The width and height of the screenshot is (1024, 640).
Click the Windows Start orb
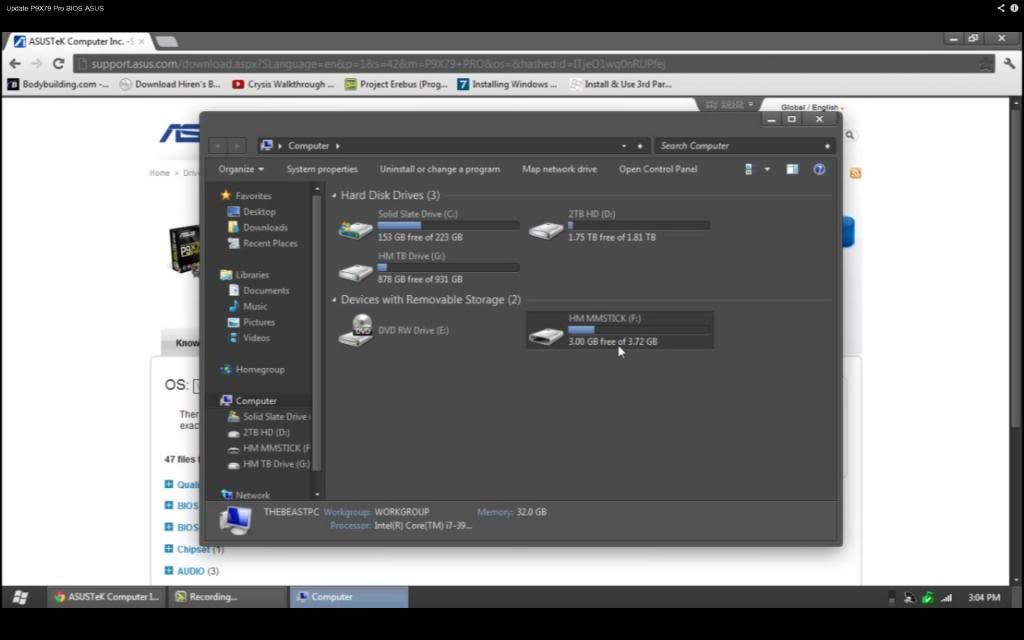20,597
